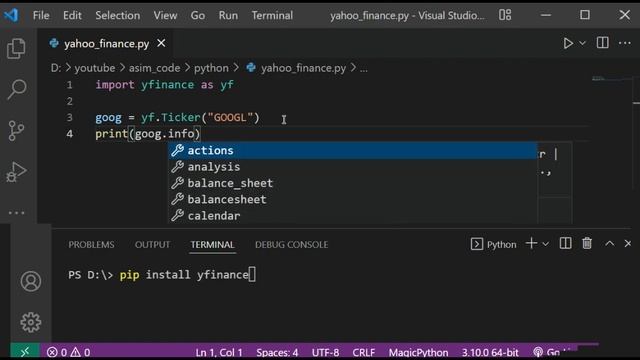The image size is (640, 360).
Task: Select the actions autocomplete suggestion
Action: 353,150
